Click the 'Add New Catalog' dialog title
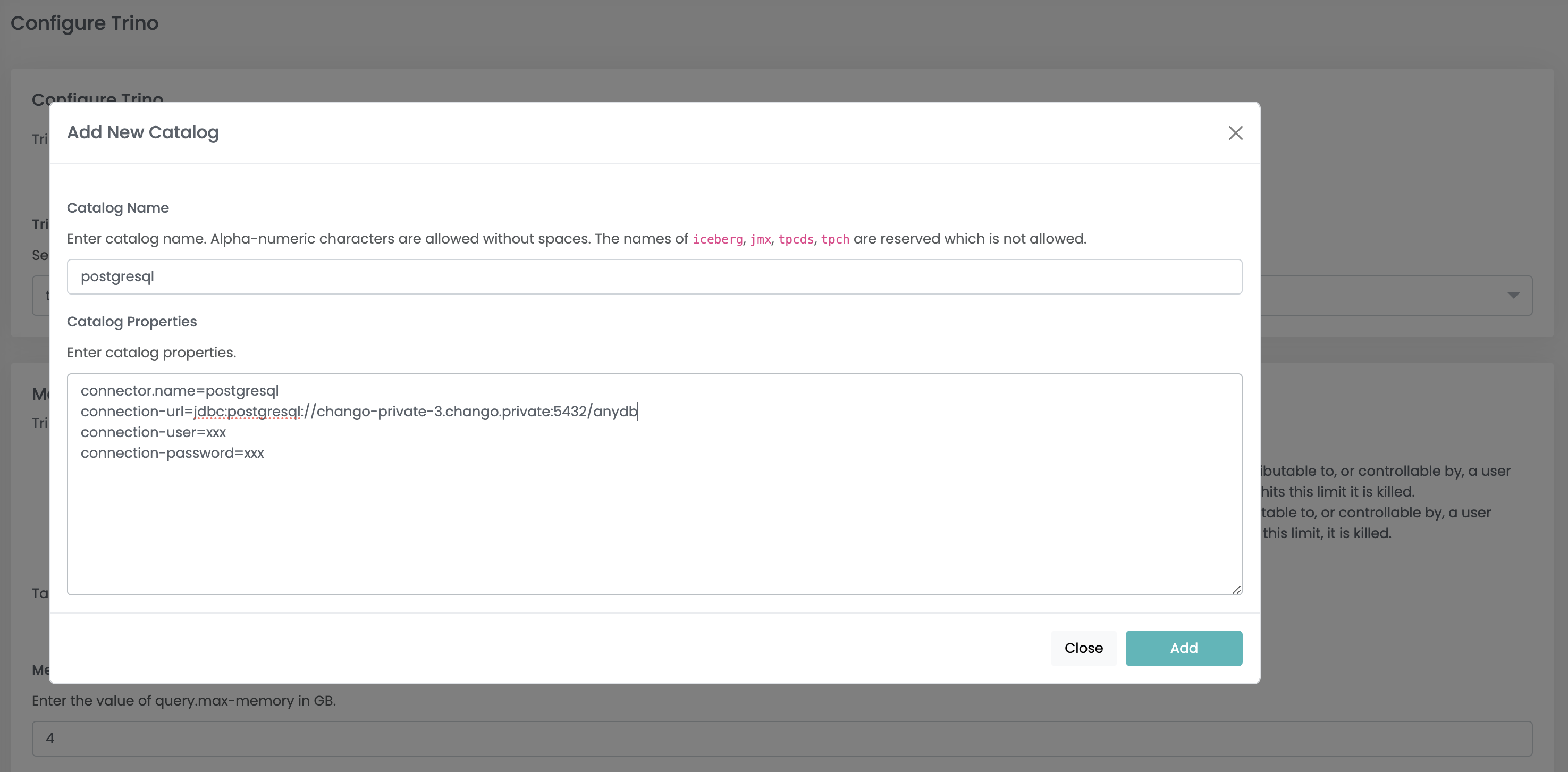The image size is (1568, 772). click(142, 132)
